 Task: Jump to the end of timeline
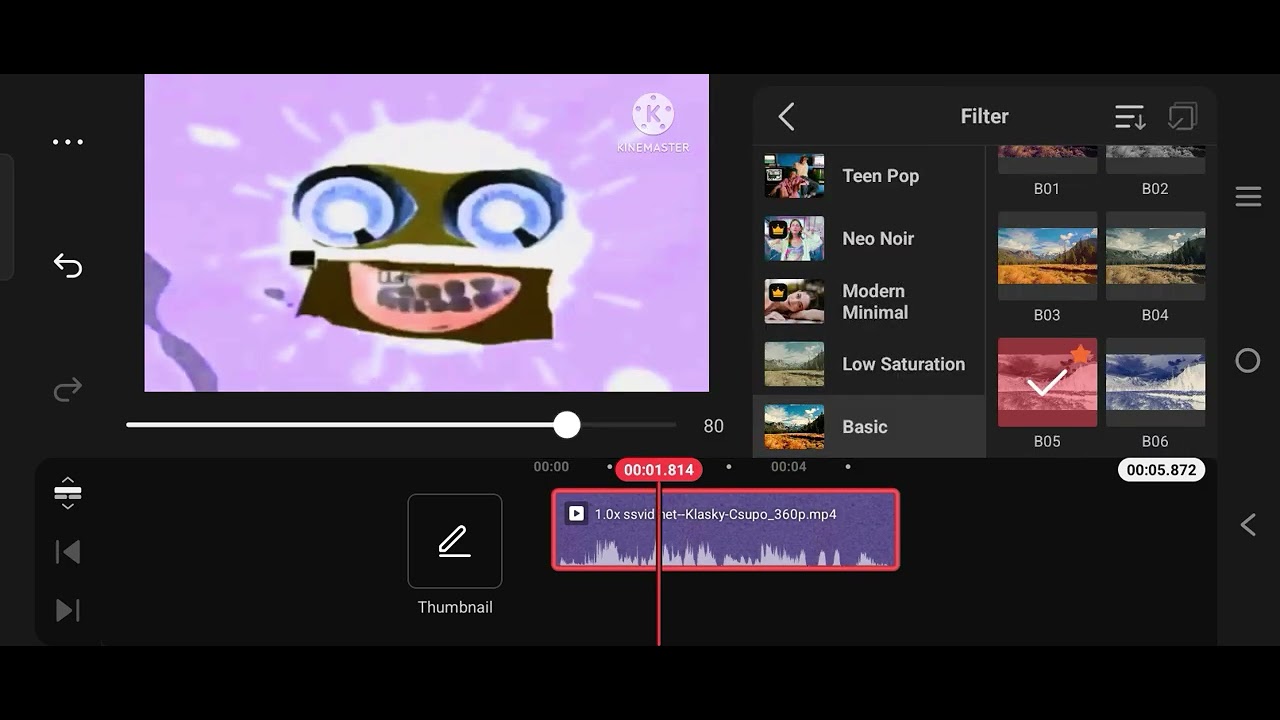(68, 610)
